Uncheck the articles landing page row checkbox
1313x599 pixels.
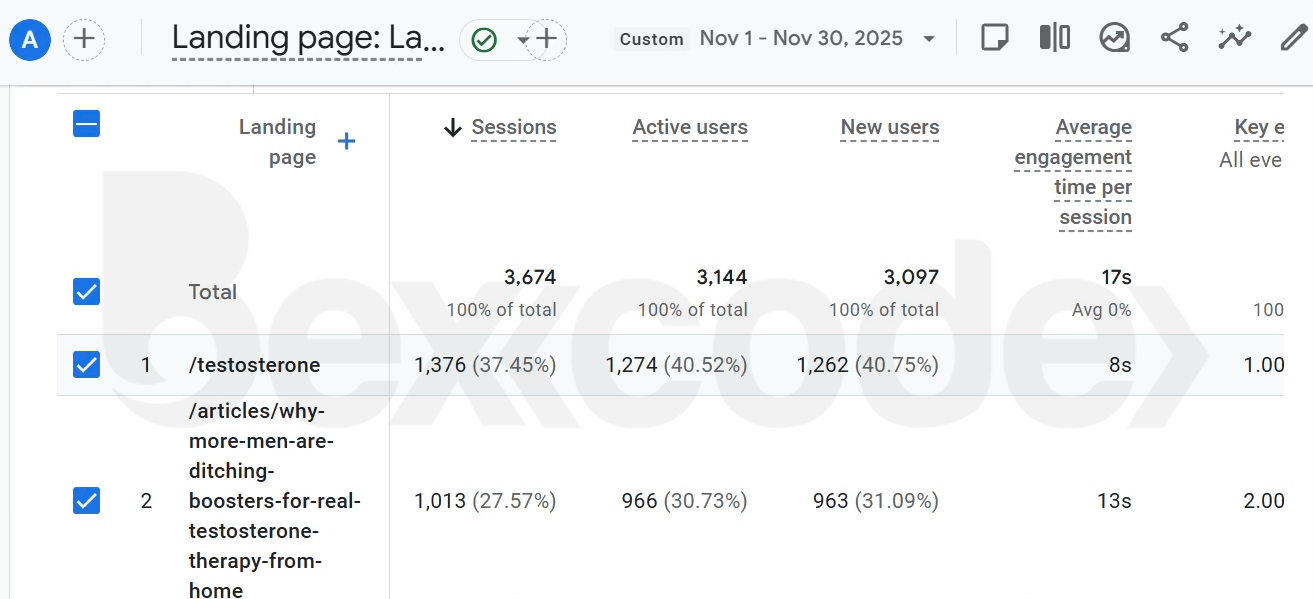click(86, 500)
